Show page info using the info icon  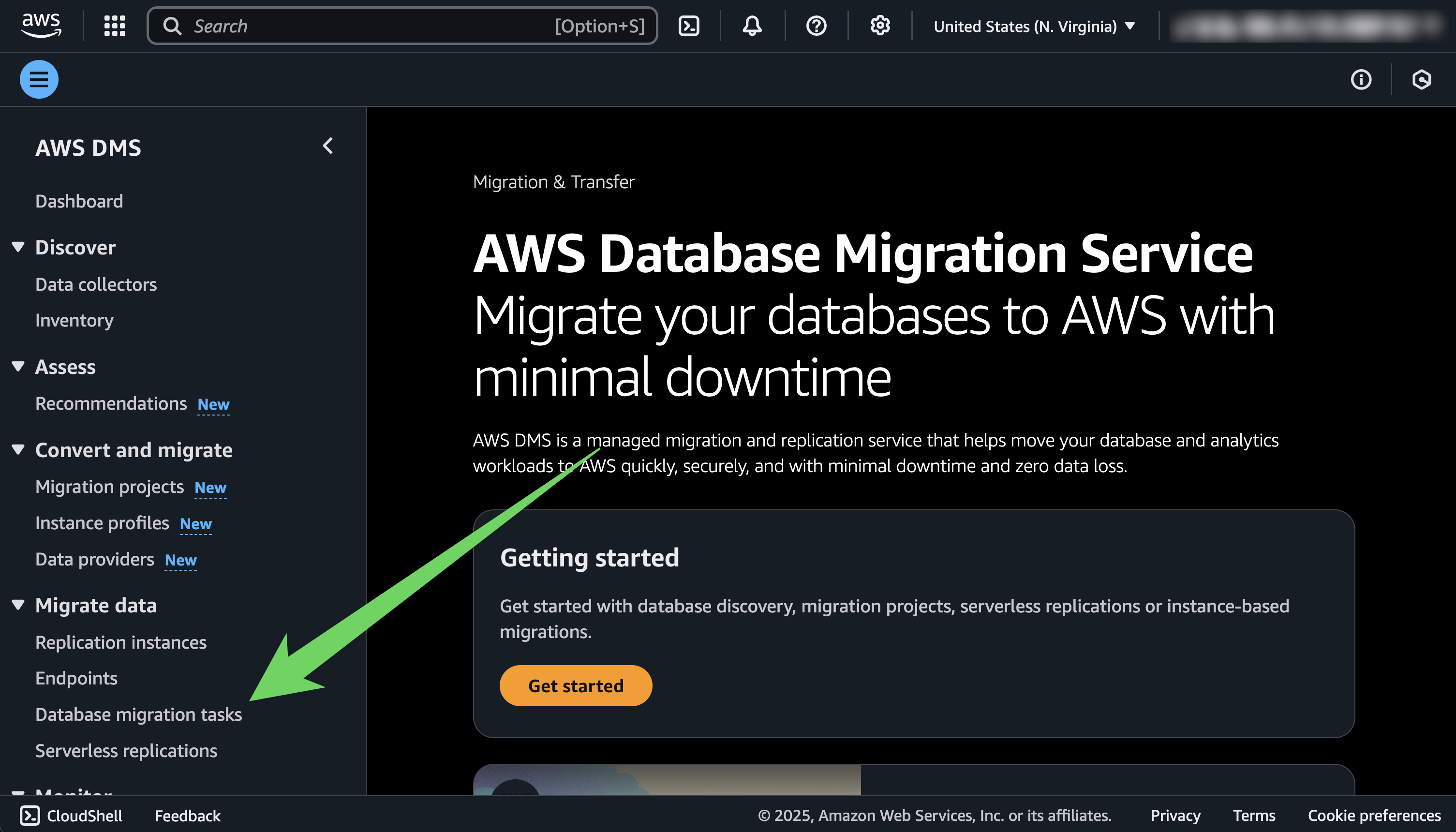pos(1362,79)
